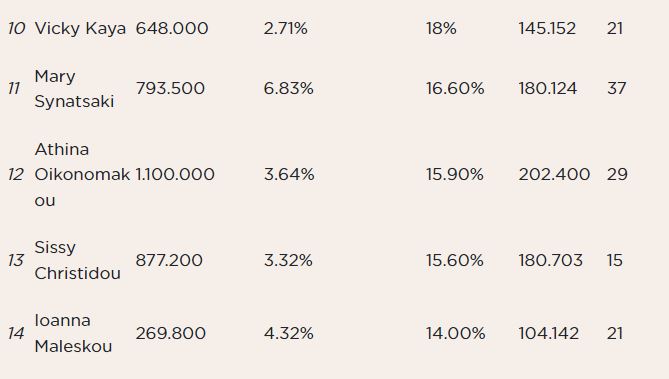669x379 pixels.
Task: Select the Sissy Christidou cell
Action: point(77,260)
